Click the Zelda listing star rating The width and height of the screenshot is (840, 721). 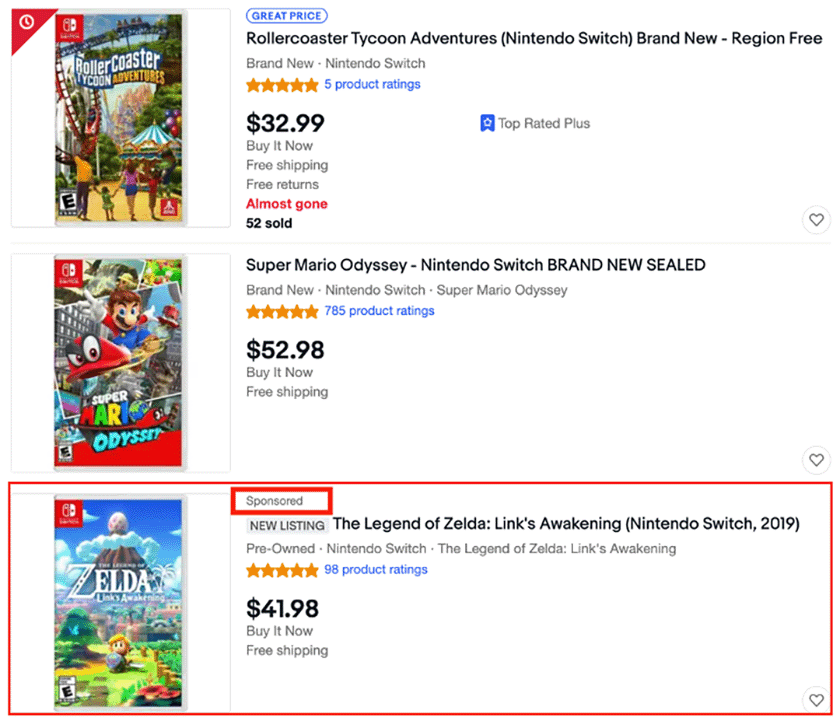282,570
